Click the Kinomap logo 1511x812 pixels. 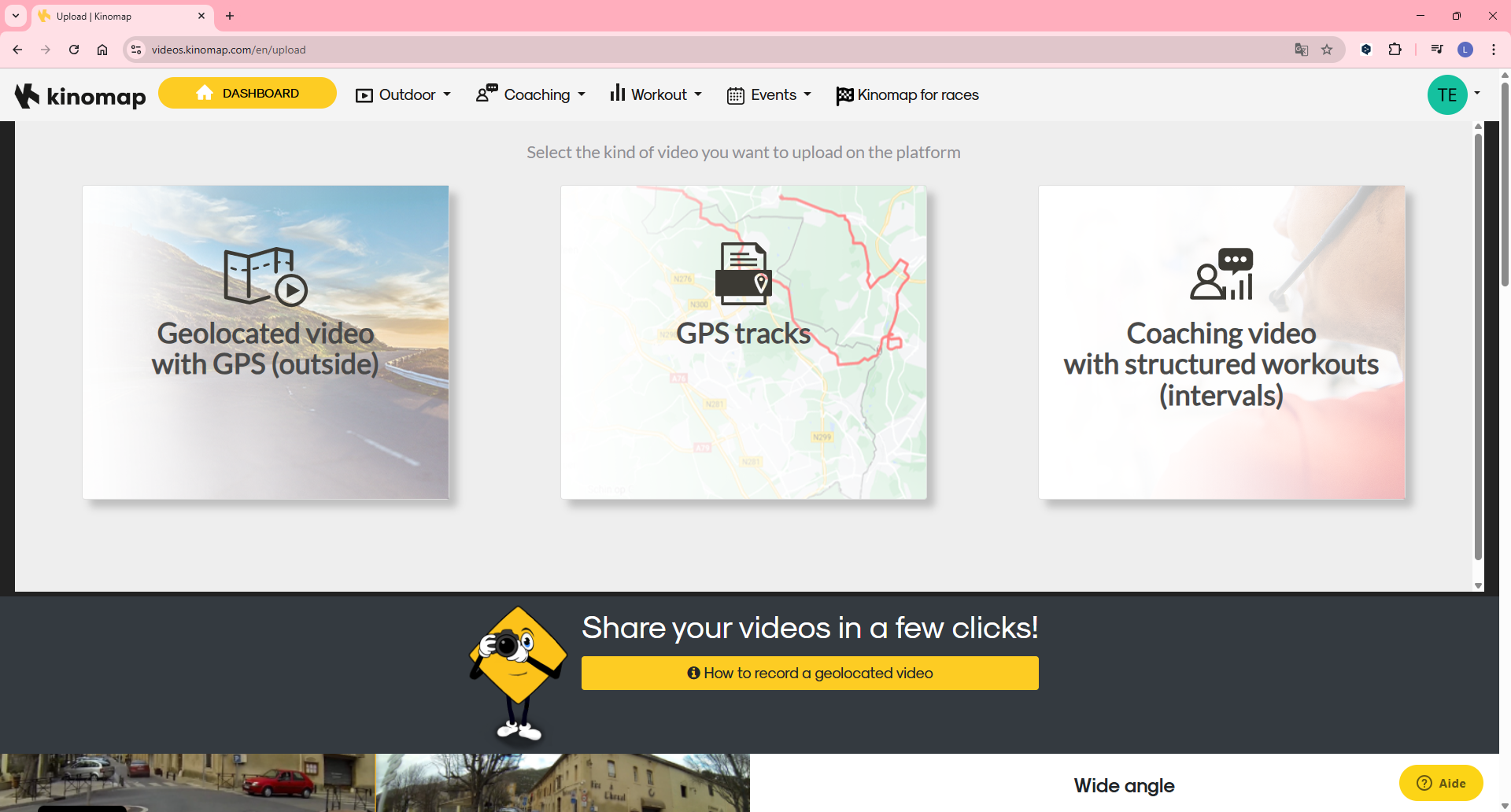pos(80,95)
